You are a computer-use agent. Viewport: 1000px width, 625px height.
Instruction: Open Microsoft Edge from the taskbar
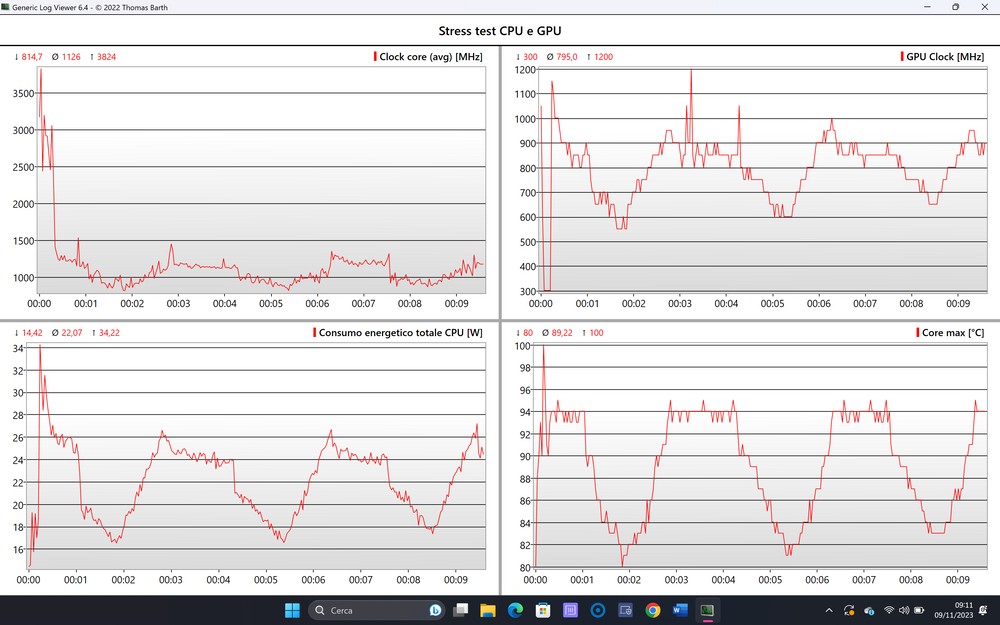[x=515, y=610]
